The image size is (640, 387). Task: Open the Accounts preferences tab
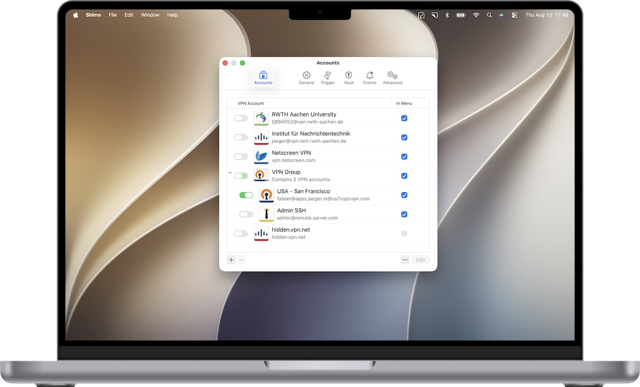tap(263, 77)
